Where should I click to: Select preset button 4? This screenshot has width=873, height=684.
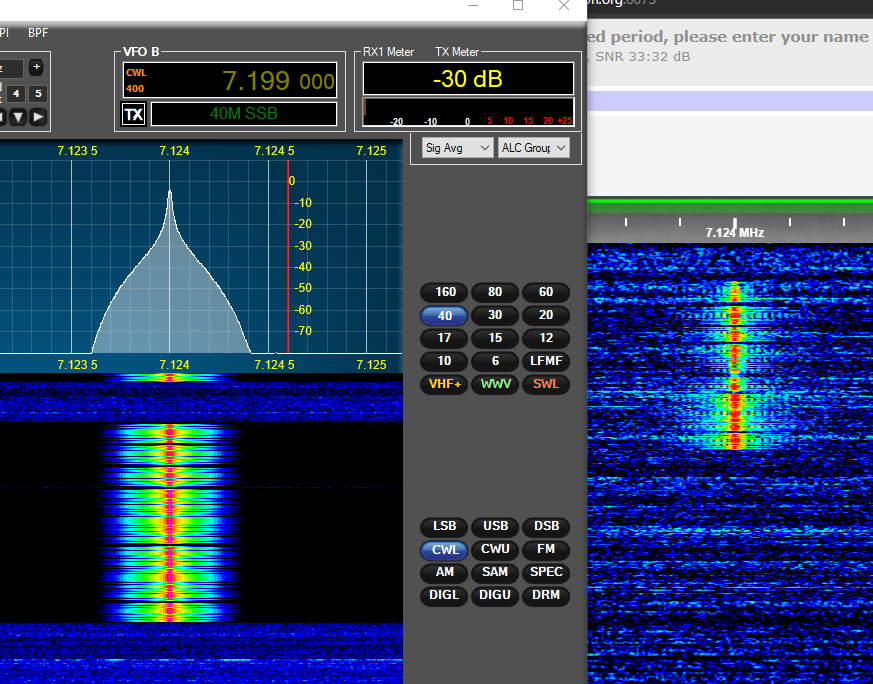pyautogui.click(x=17, y=94)
